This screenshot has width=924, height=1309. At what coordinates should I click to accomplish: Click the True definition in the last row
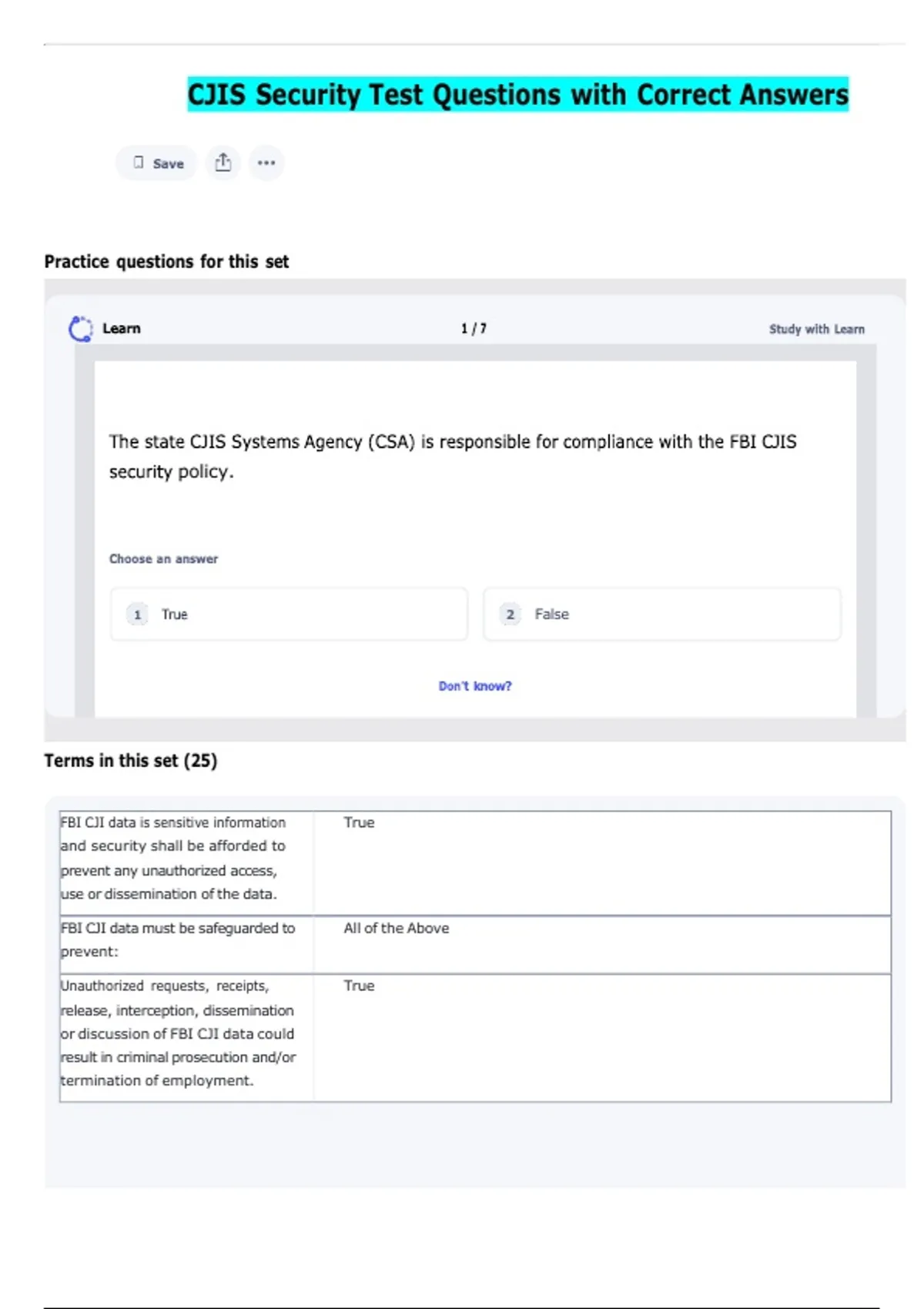point(359,986)
